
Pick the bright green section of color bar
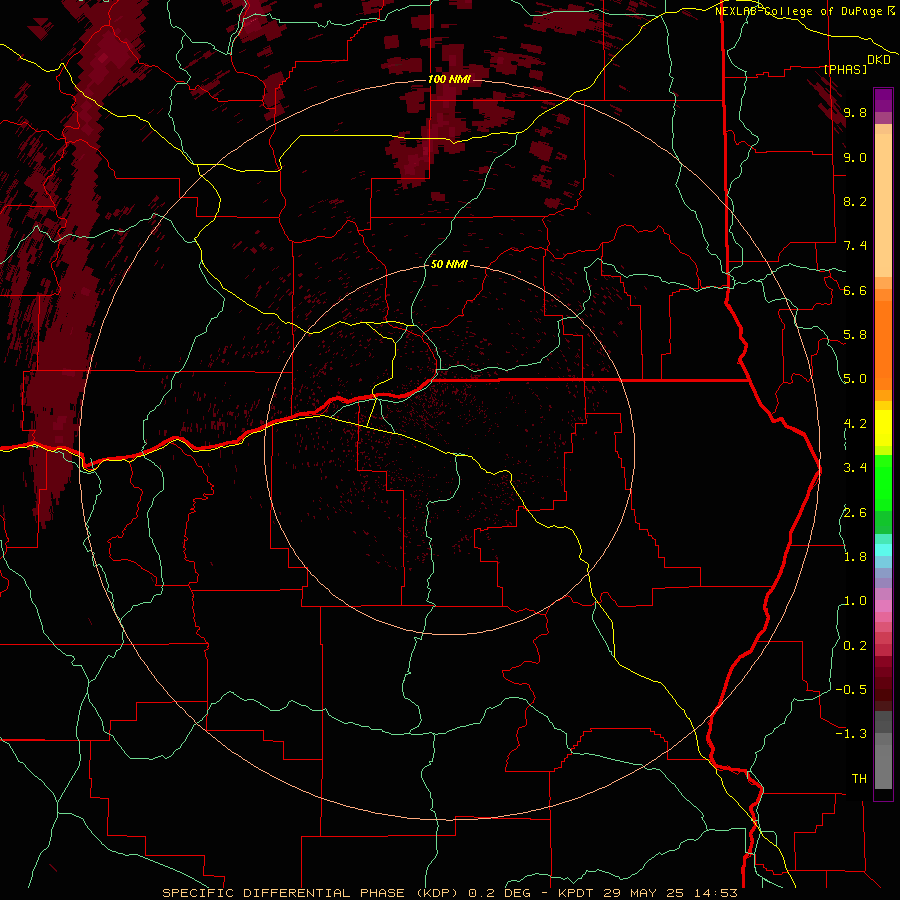click(883, 483)
